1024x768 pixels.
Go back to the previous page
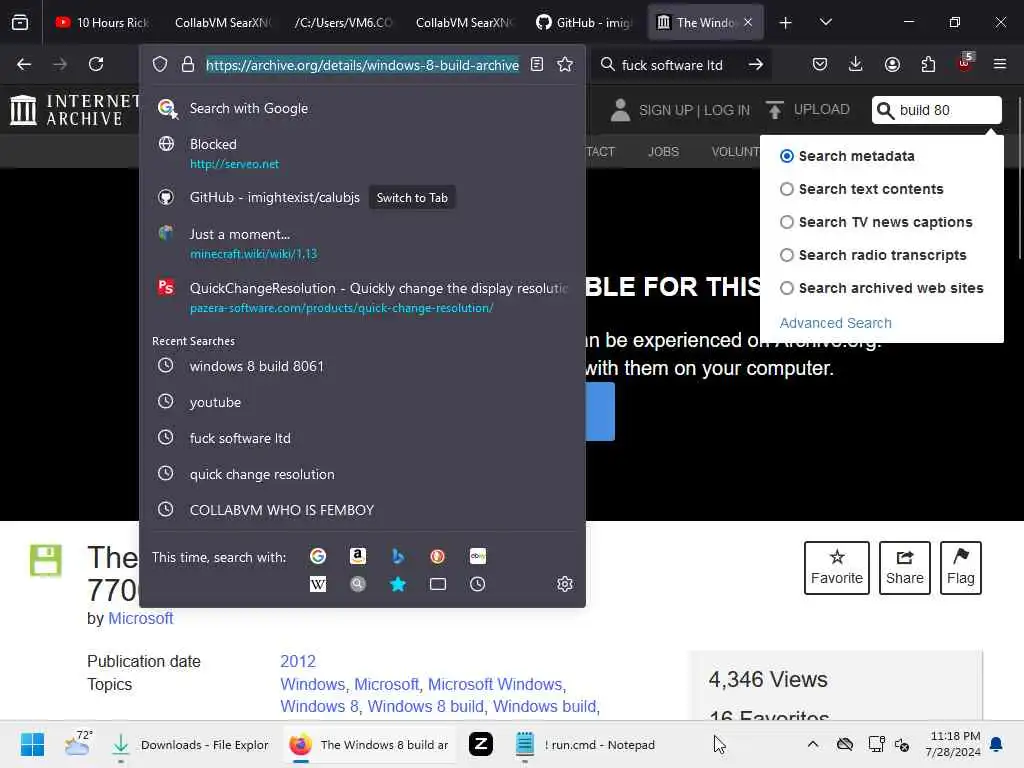24,64
